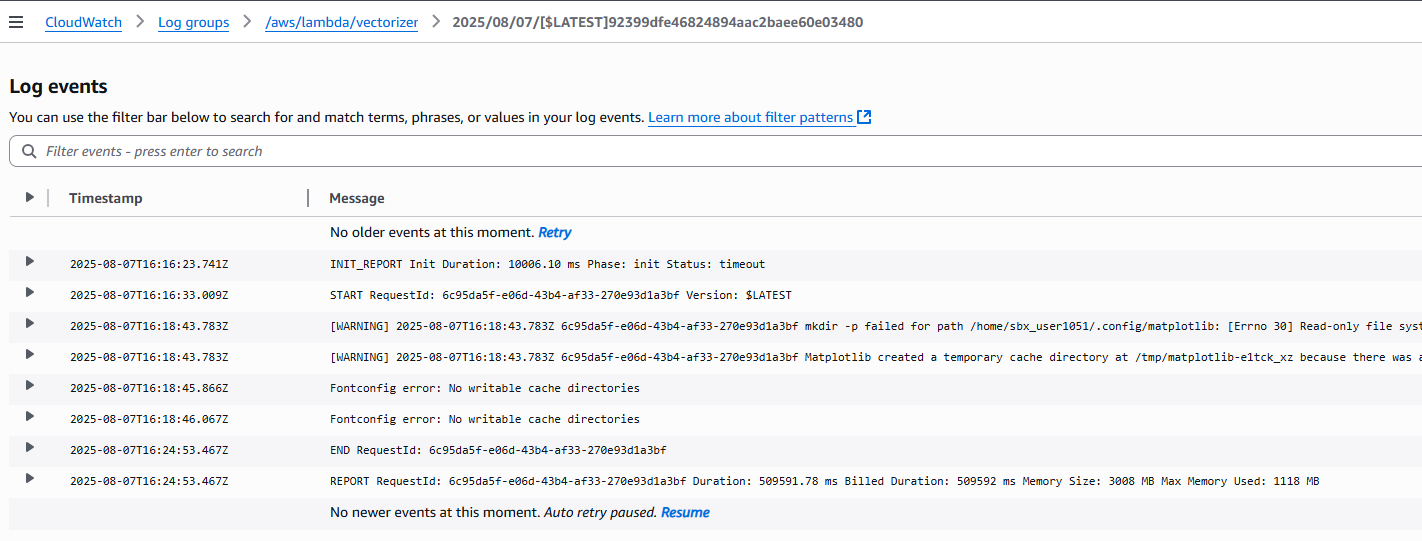Click the Timestamp column header
The image size is (1422, 541).
pos(106,198)
